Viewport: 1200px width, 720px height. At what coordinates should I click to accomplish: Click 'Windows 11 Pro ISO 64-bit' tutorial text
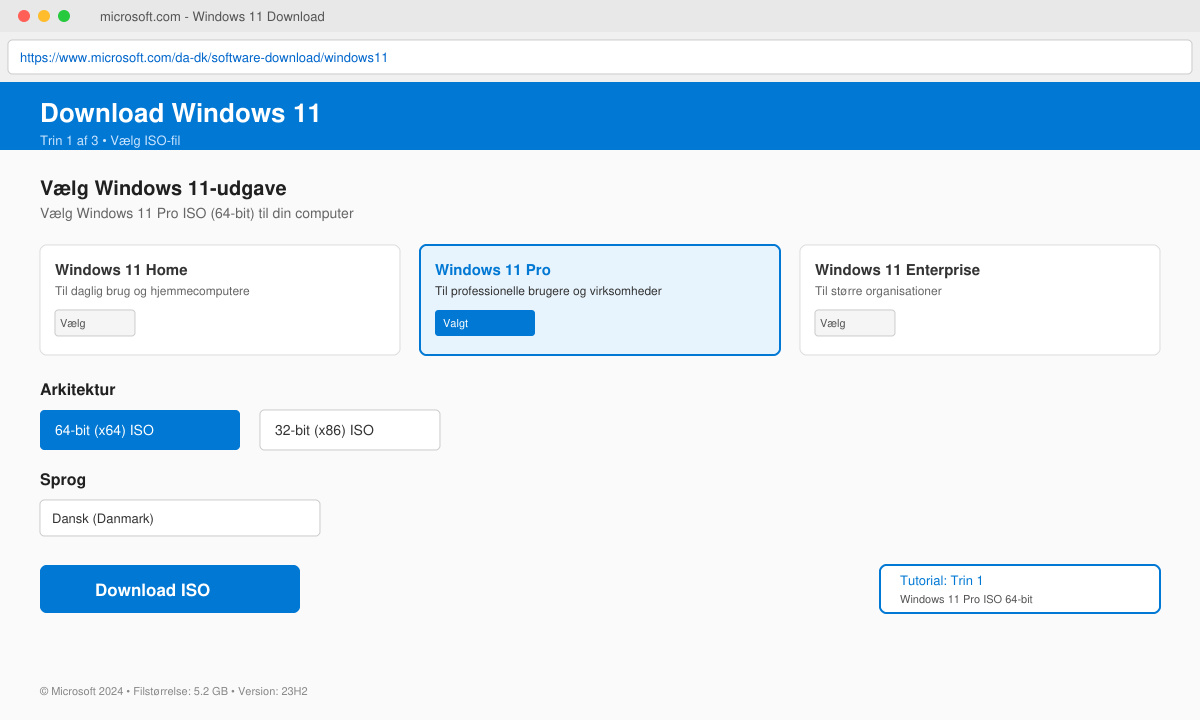(966, 600)
